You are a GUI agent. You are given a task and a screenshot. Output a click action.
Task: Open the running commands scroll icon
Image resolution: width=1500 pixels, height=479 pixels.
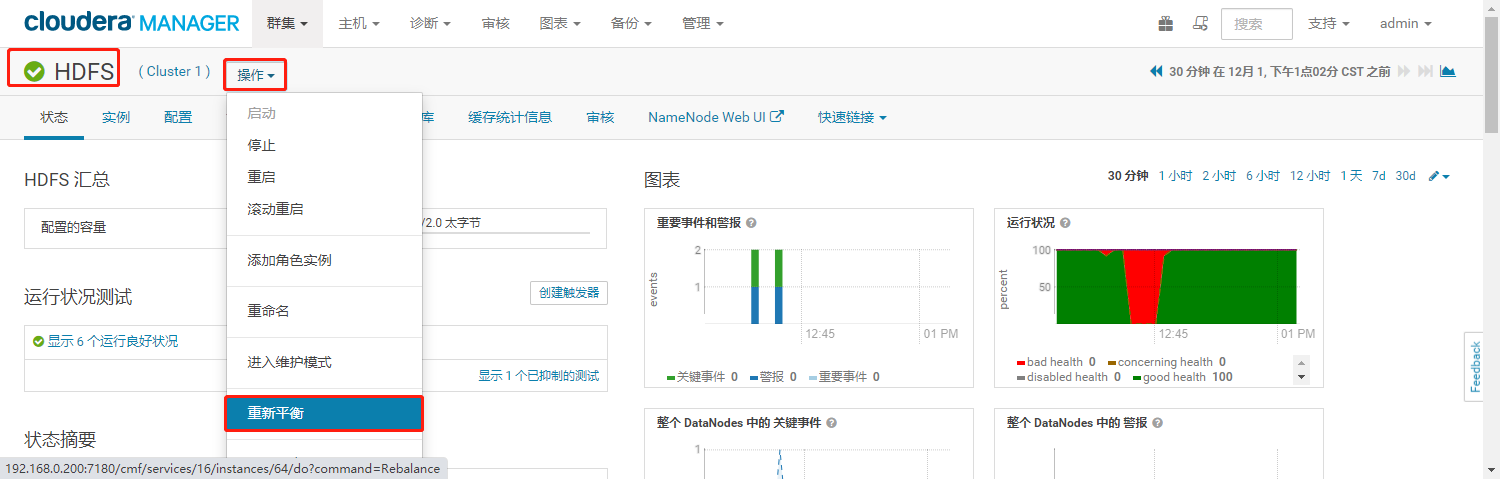pos(1201,23)
